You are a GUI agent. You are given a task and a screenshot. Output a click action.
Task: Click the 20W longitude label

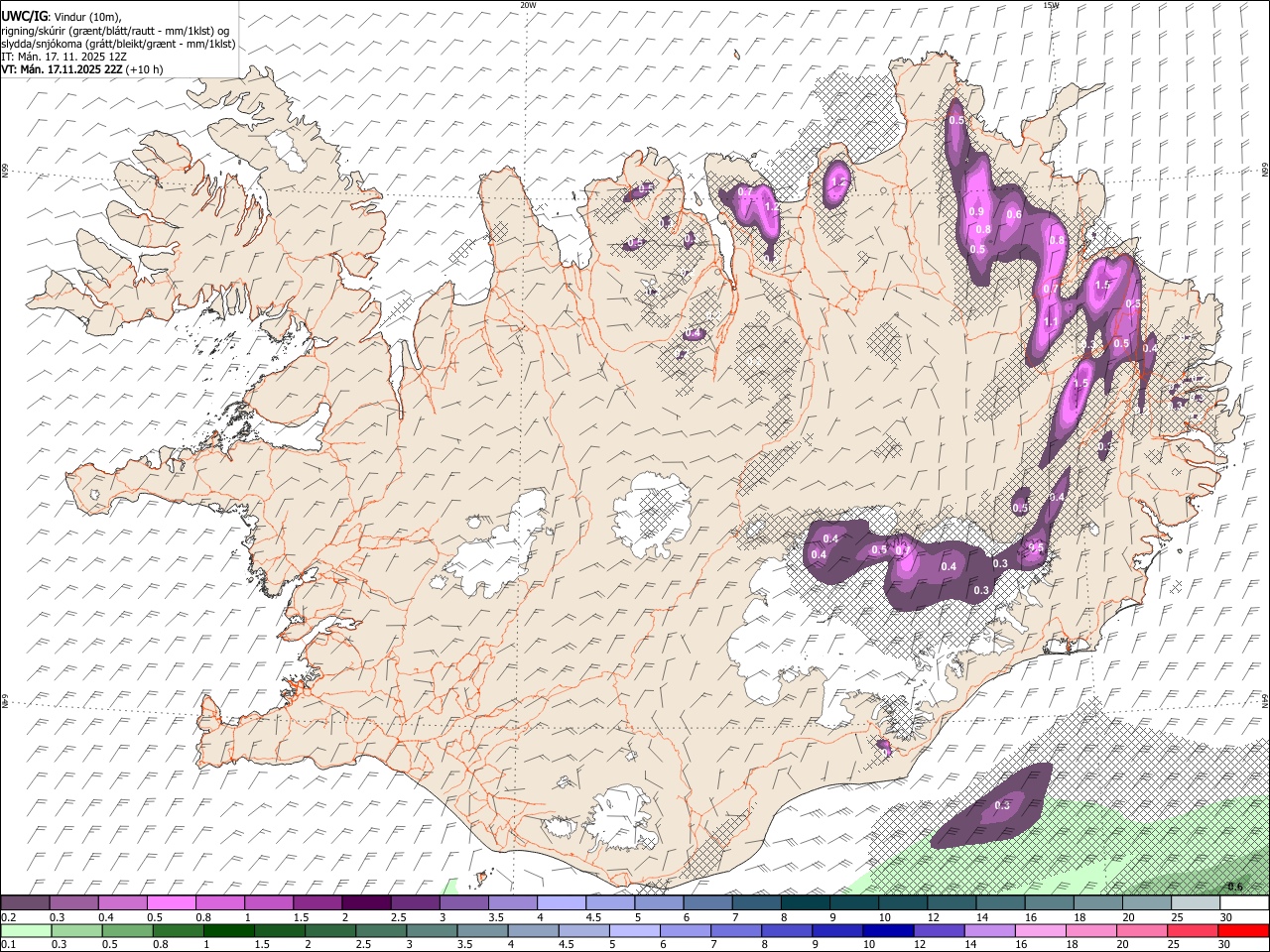click(x=528, y=5)
